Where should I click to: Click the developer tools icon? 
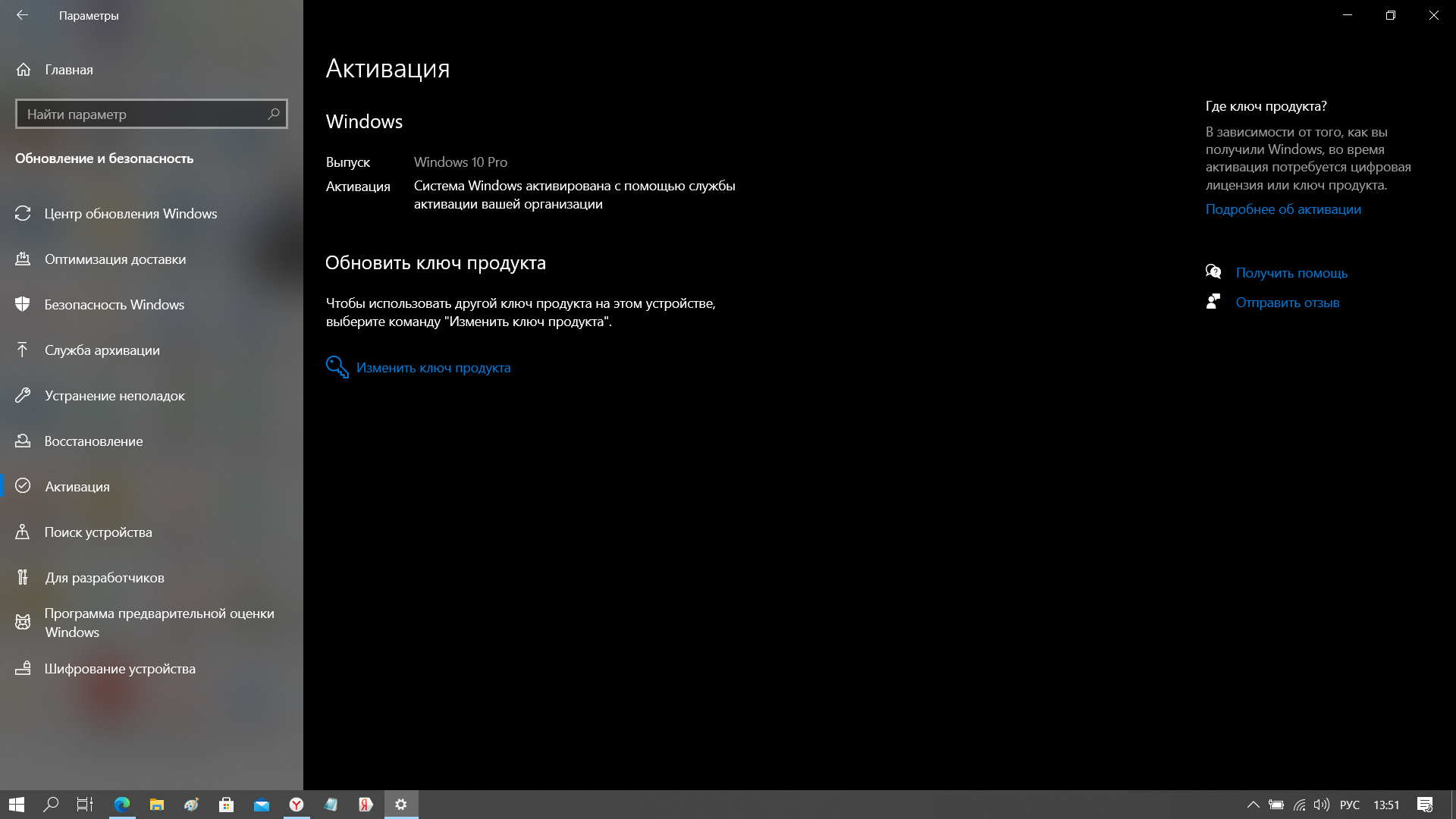click(x=23, y=577)
